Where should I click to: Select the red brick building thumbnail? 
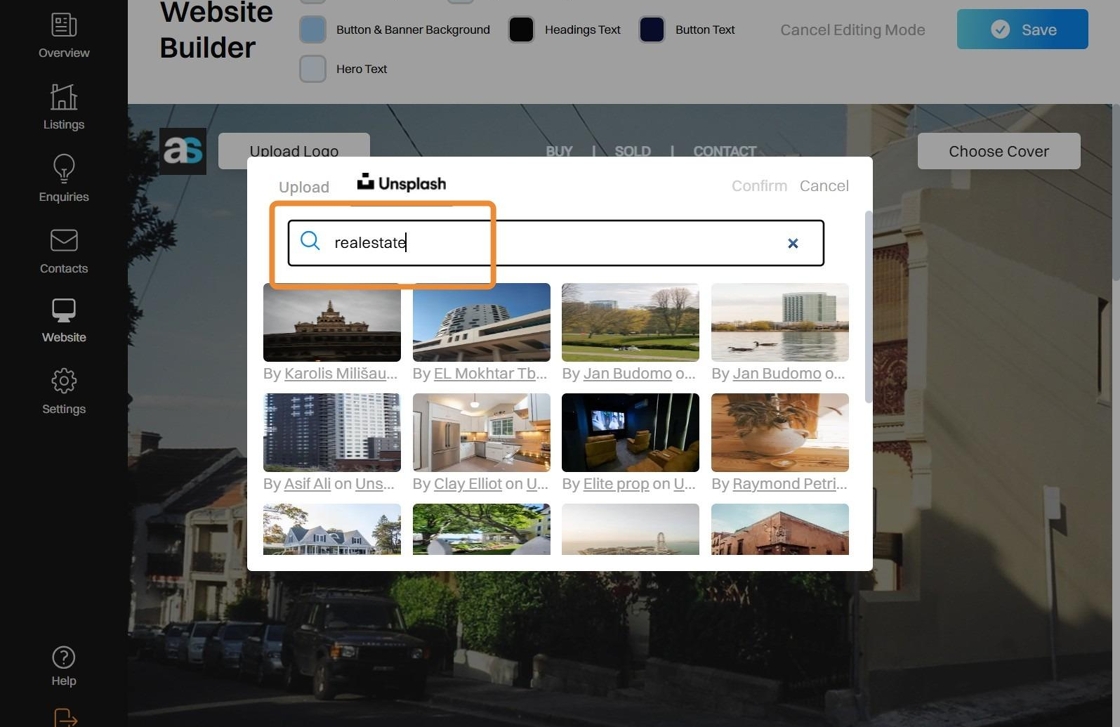pyautogui.click(x=780, y=529)
